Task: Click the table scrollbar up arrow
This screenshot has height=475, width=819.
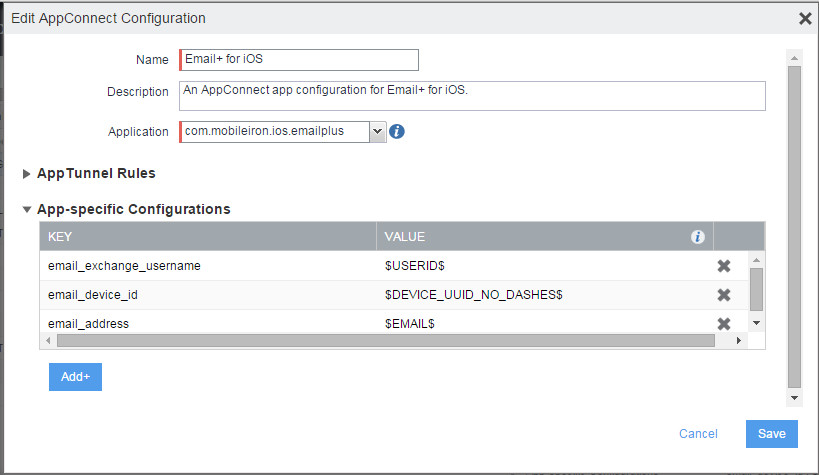Action: pyautogui.click(x=756, y=260)
